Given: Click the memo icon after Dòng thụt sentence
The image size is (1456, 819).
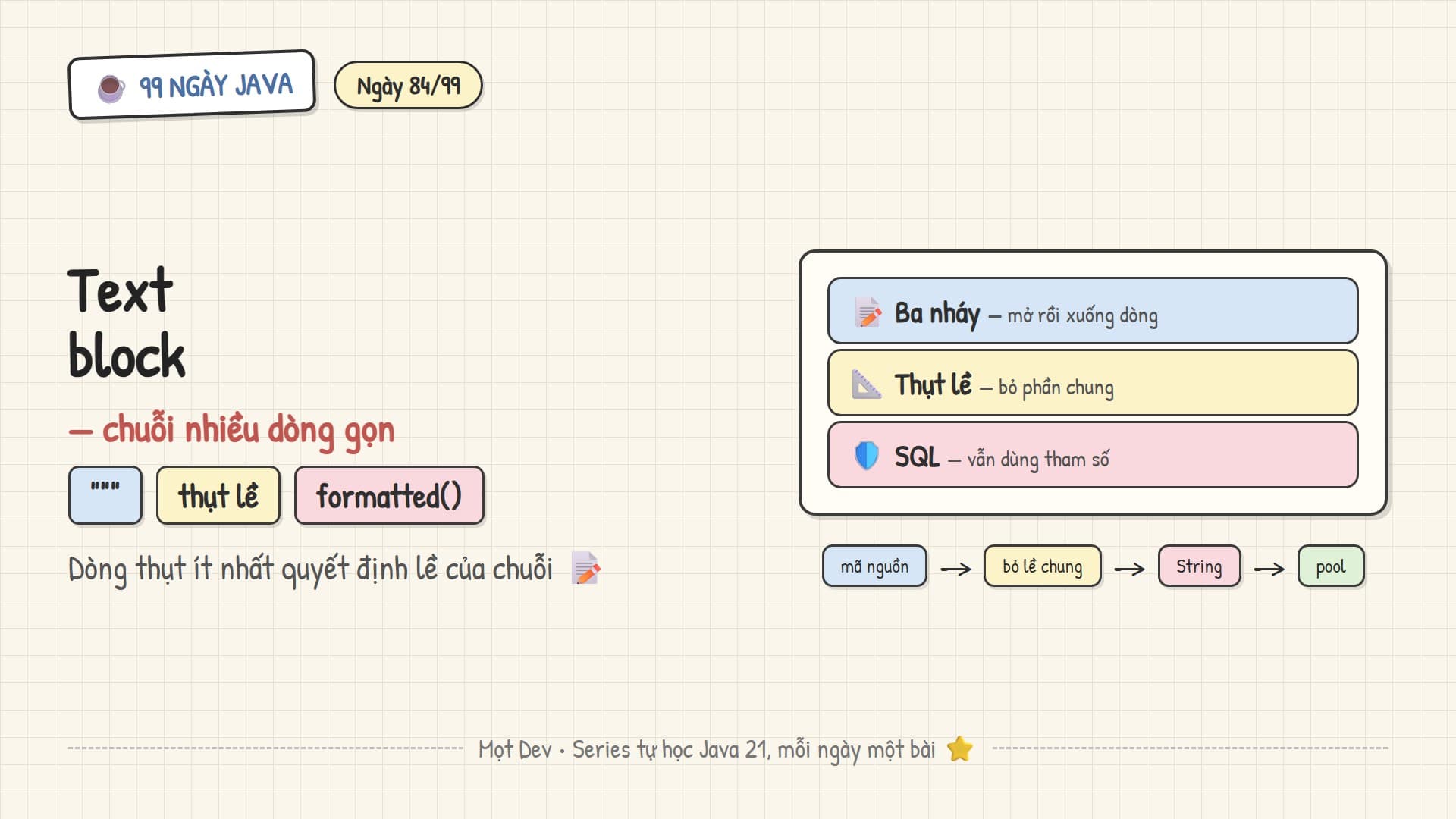Looking at the screenshot, I should point(585,568).
